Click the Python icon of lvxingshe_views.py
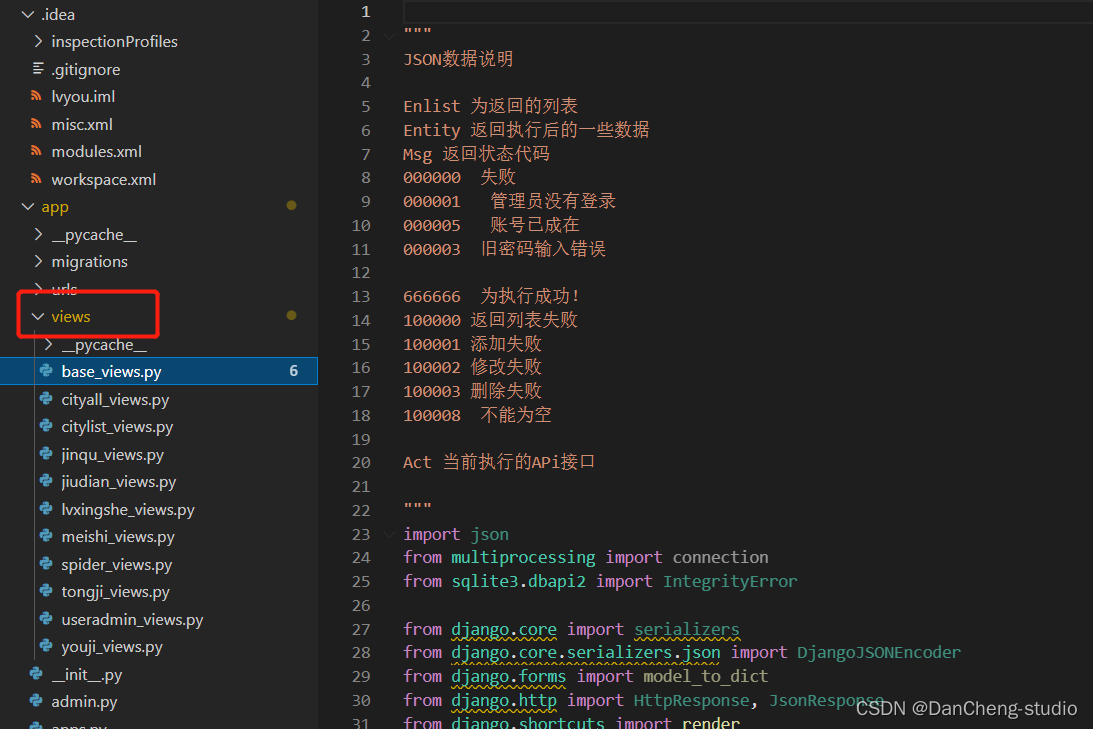This screenshot has height=729, width=1093. 47,509
